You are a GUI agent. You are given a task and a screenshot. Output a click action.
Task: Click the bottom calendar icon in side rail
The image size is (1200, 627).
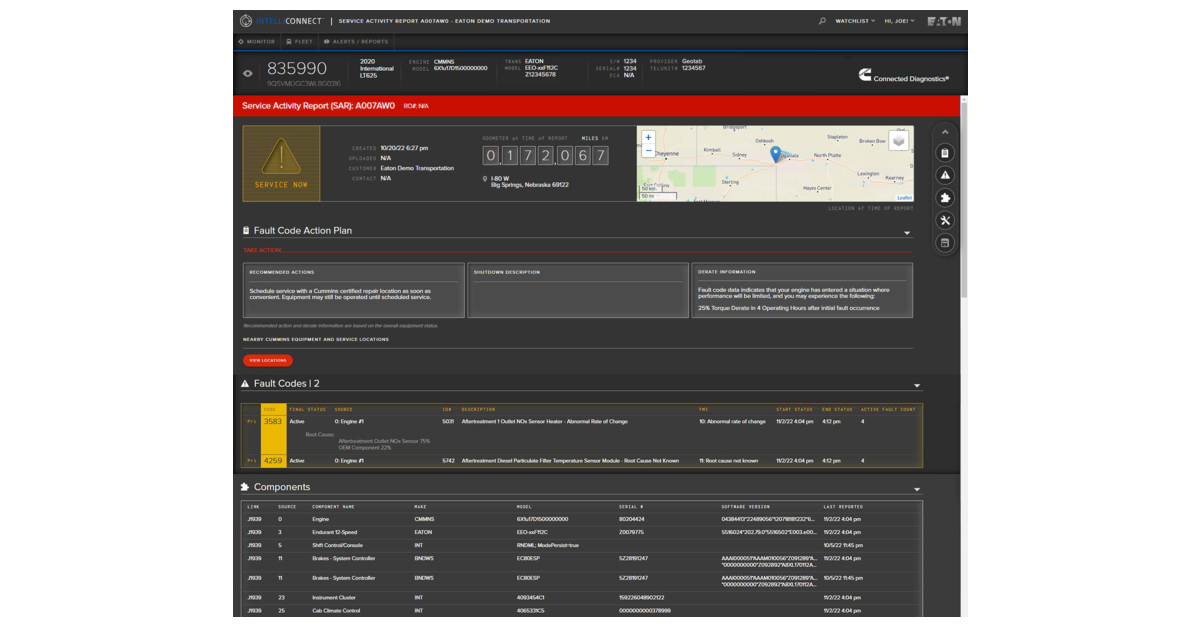tap(945, 243)
